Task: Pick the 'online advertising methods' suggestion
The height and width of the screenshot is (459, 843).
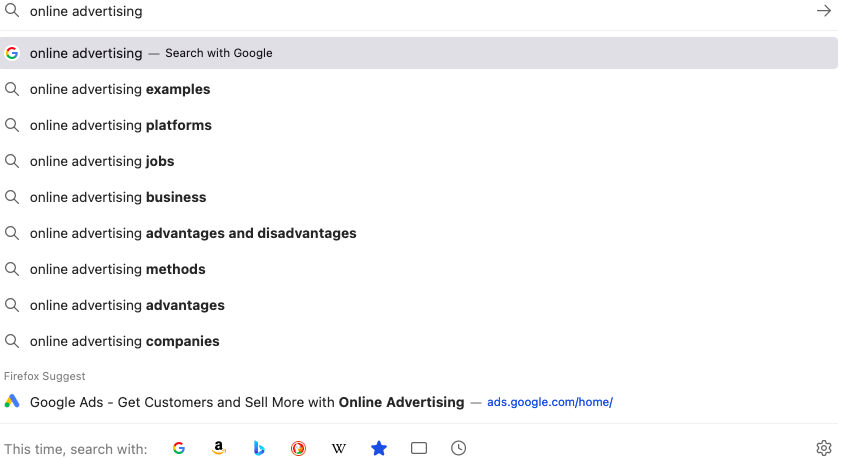Action: click(x=419, y=269)
